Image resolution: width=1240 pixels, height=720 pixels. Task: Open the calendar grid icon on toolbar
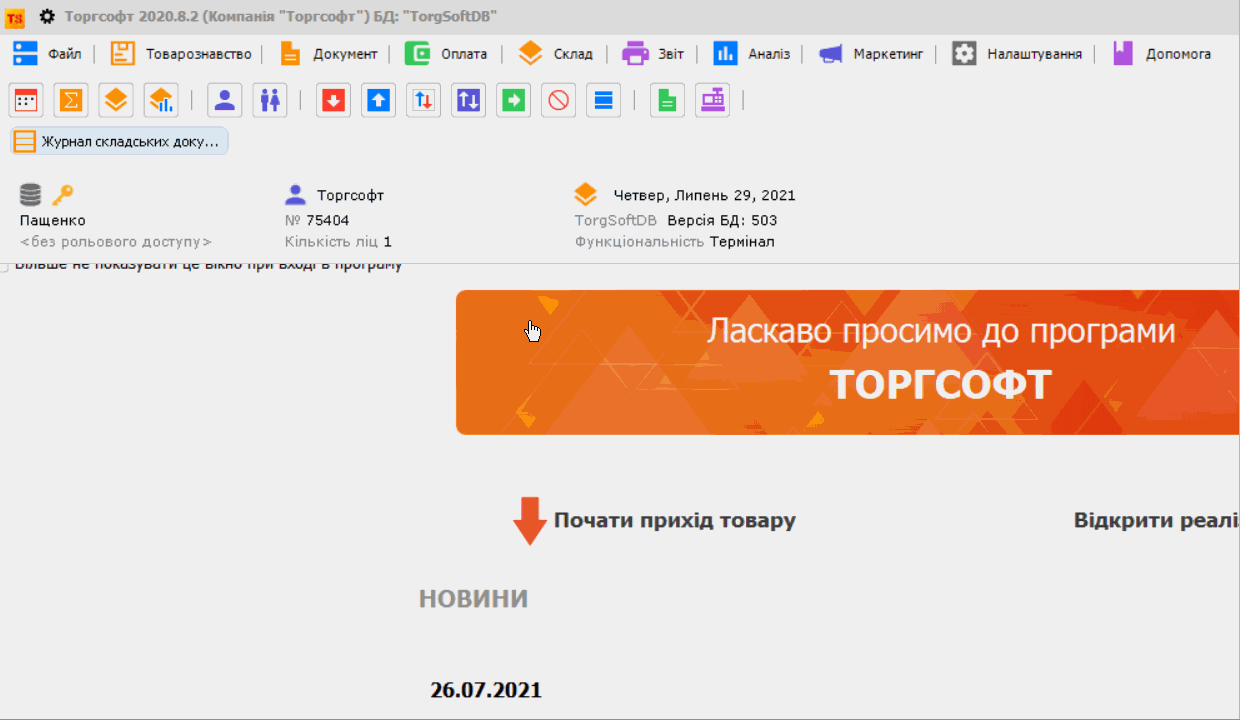tap(26, 100)
